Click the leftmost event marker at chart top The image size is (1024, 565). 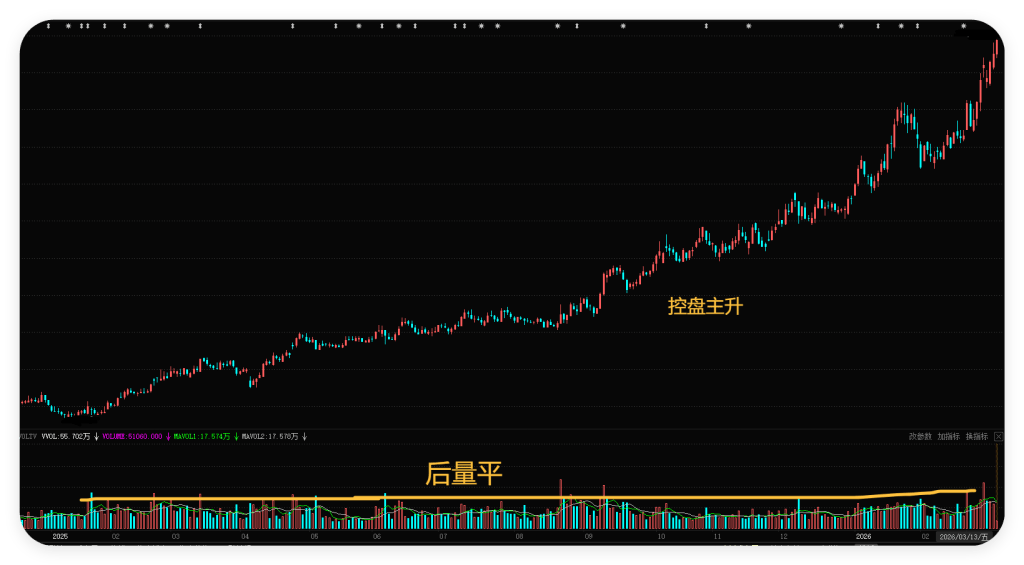pos(47,26)
